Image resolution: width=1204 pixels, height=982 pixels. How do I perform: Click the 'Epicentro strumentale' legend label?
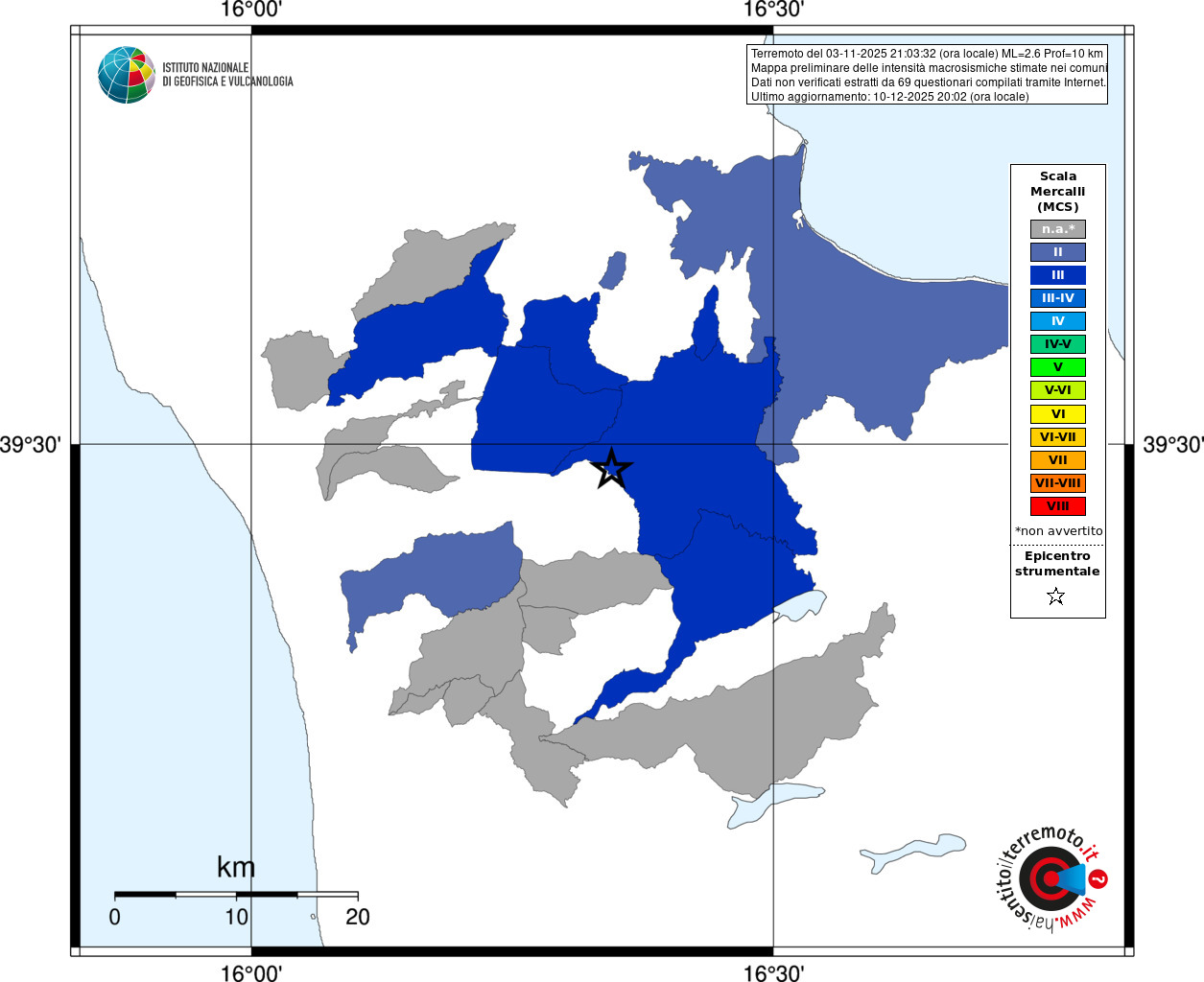pos(1057,564)
